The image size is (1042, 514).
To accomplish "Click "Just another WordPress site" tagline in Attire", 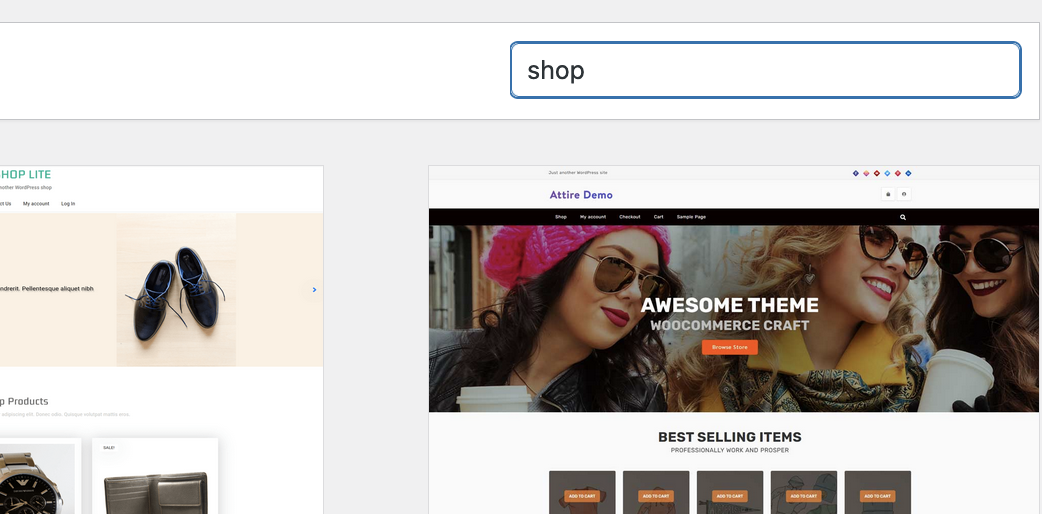I will tap(577, 173).
